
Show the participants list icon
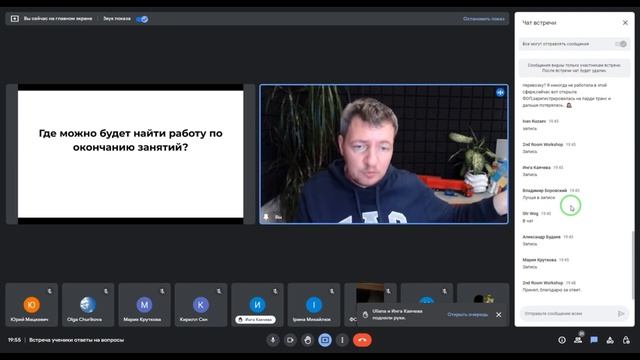578,340
